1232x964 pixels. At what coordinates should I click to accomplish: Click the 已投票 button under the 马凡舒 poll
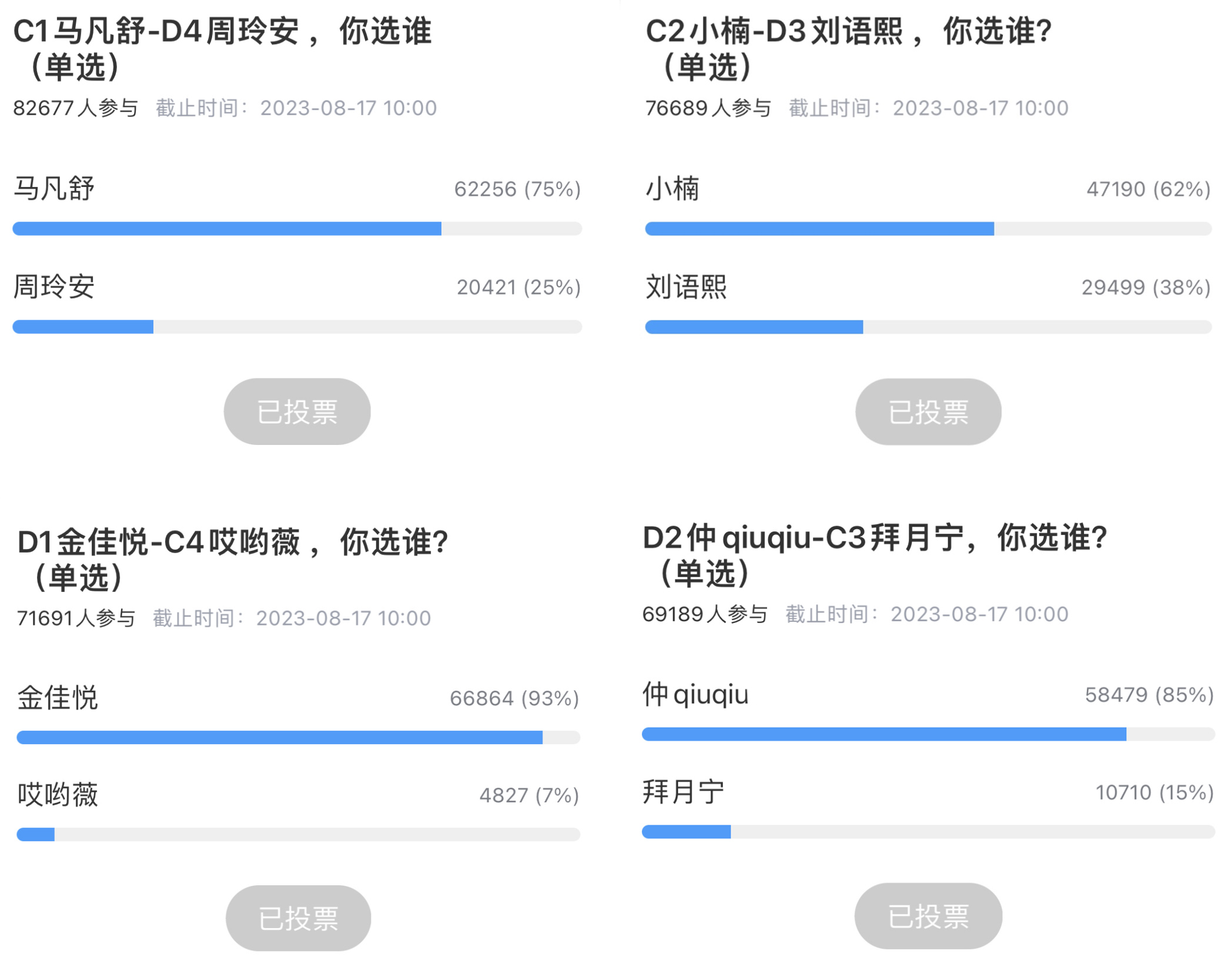tap(297, 411)
